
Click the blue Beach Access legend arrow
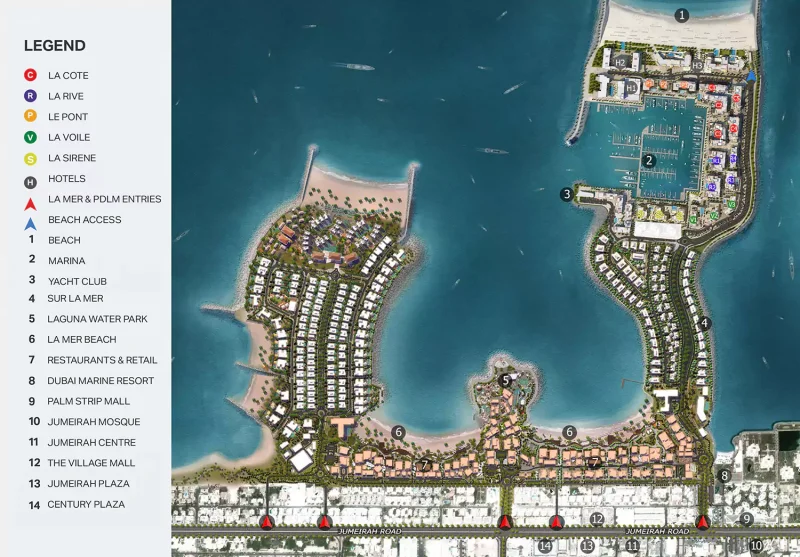31,221
